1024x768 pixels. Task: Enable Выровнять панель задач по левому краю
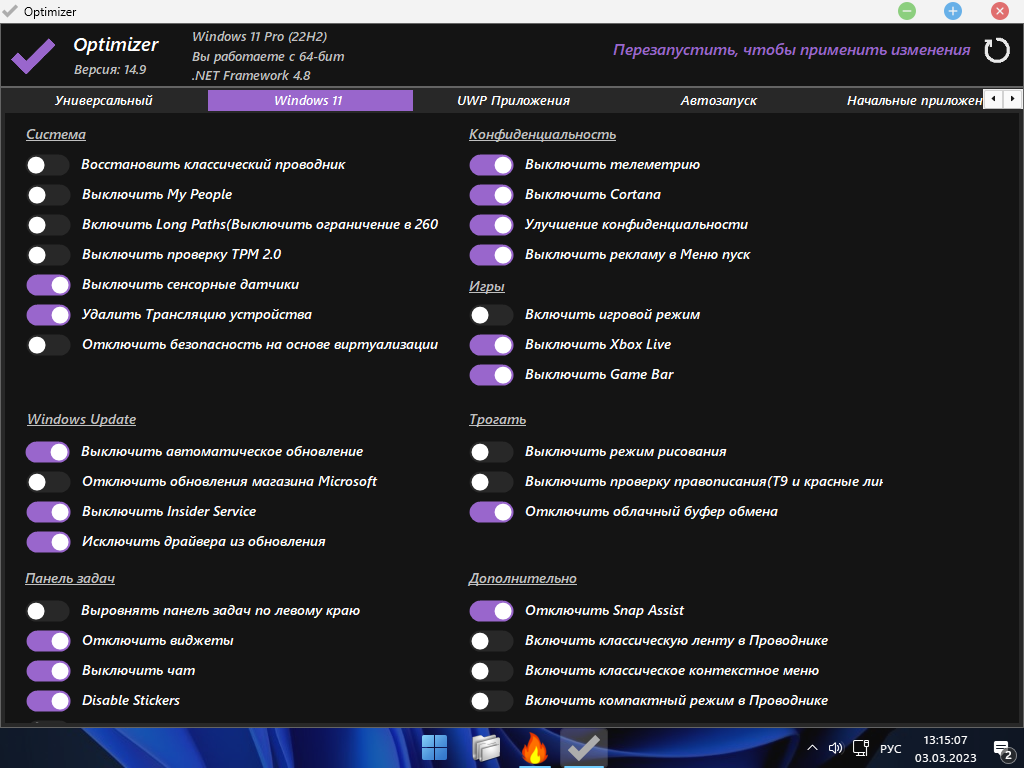point(48,611)
